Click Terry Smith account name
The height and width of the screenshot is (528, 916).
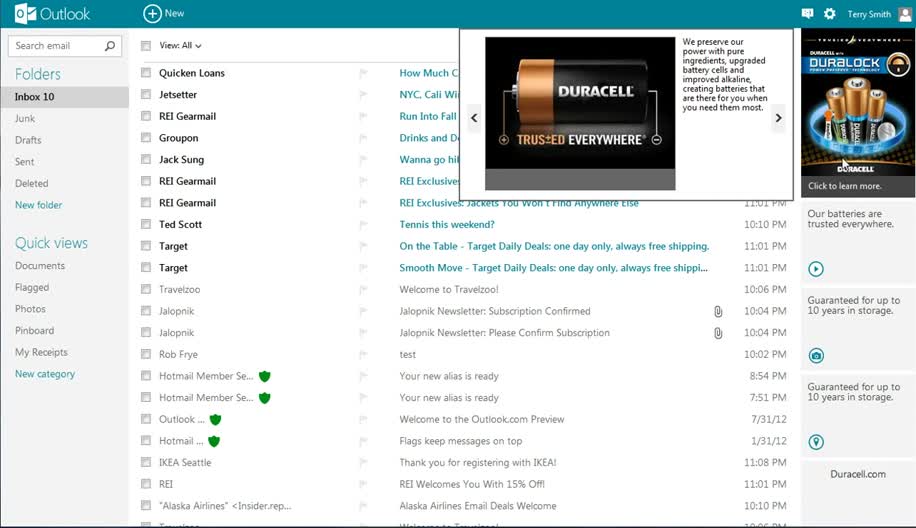click(869, 14)
